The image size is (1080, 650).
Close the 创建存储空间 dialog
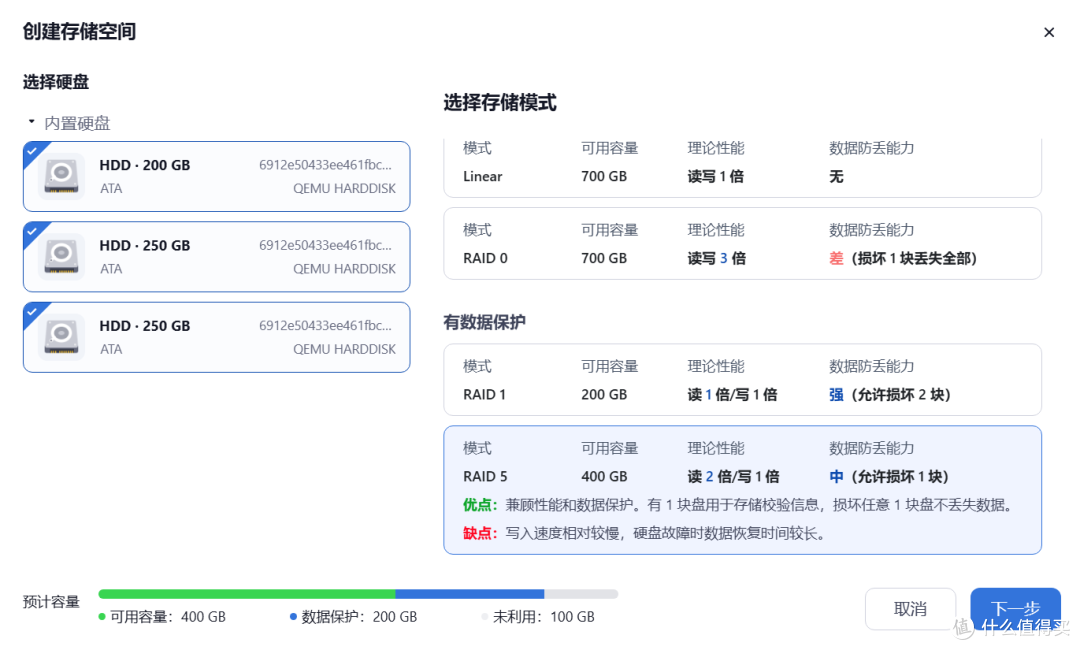coord(1049,32)
